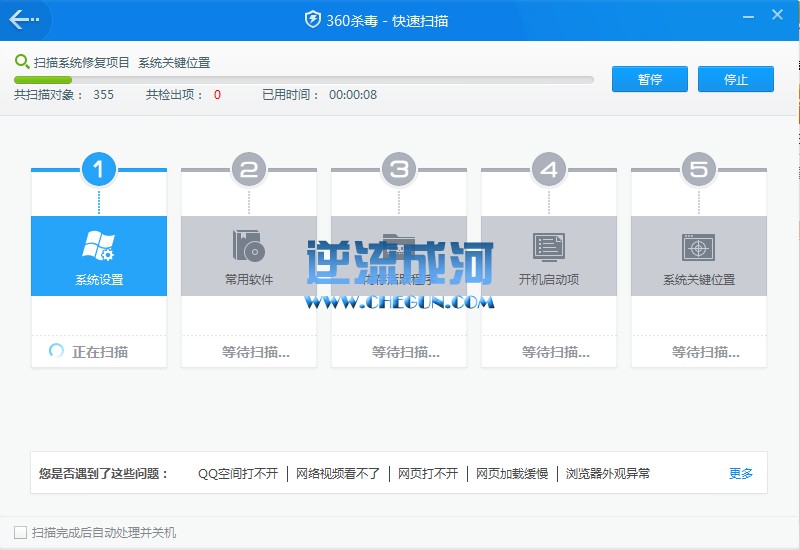Screen dimensions: 800x550
Task: Minimize the 360杀毒 window
Action: pos(748,17)
